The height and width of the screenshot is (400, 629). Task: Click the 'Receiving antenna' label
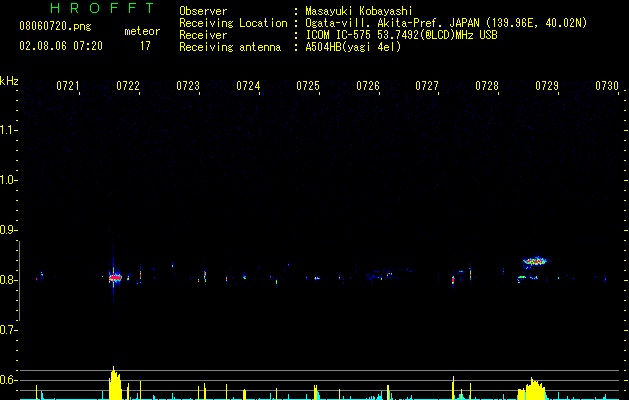coord(230,47)
